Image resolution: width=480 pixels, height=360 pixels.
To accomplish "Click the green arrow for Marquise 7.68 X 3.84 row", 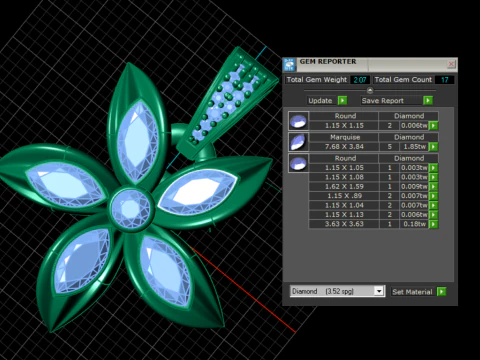I will tap(433, 147).
